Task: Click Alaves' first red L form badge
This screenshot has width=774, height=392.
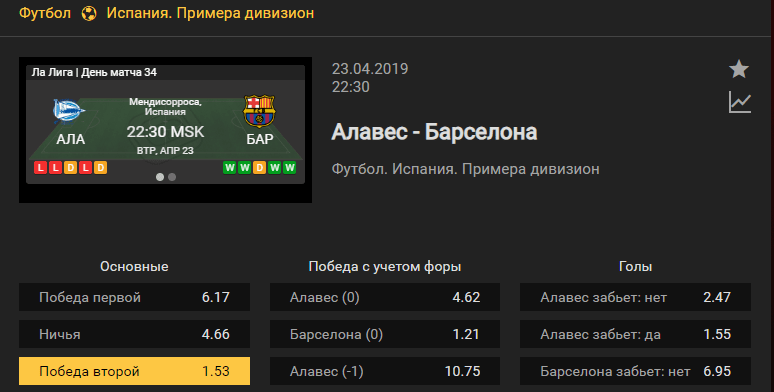Action: pos(40,167)
